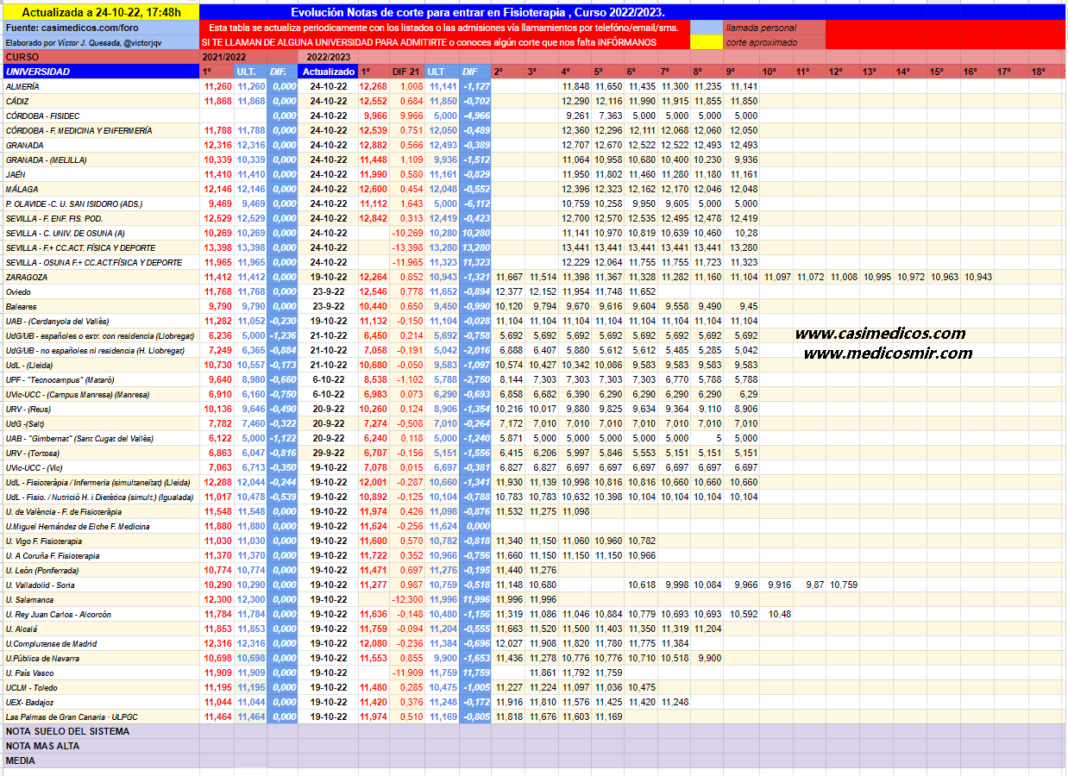Select the "UEX- Badajoz" row label
The image size is (1068, 776).
click(x=29, y=702)
